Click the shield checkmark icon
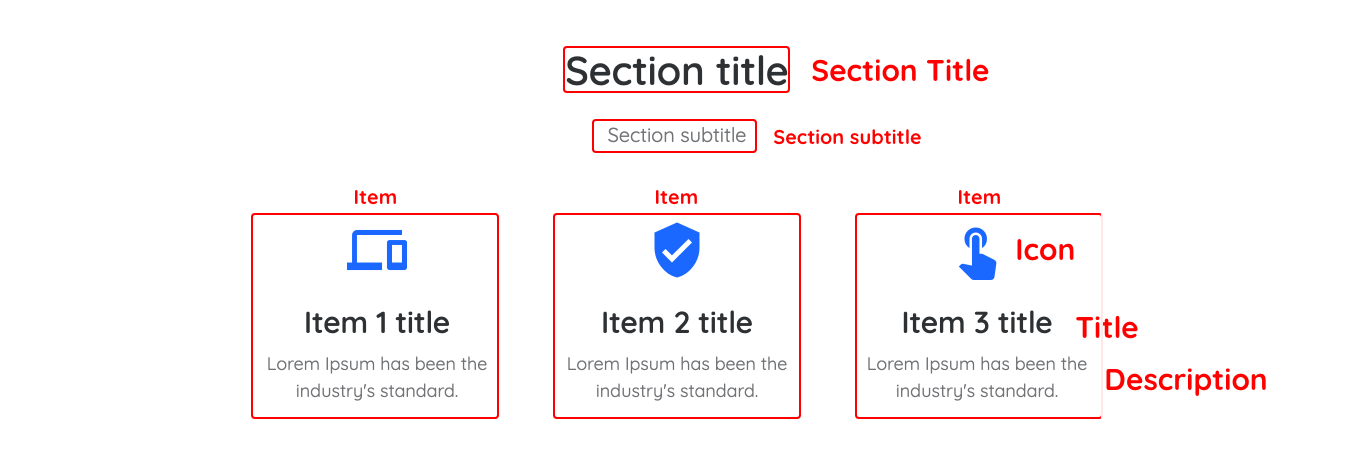 [x=677, y=250]
